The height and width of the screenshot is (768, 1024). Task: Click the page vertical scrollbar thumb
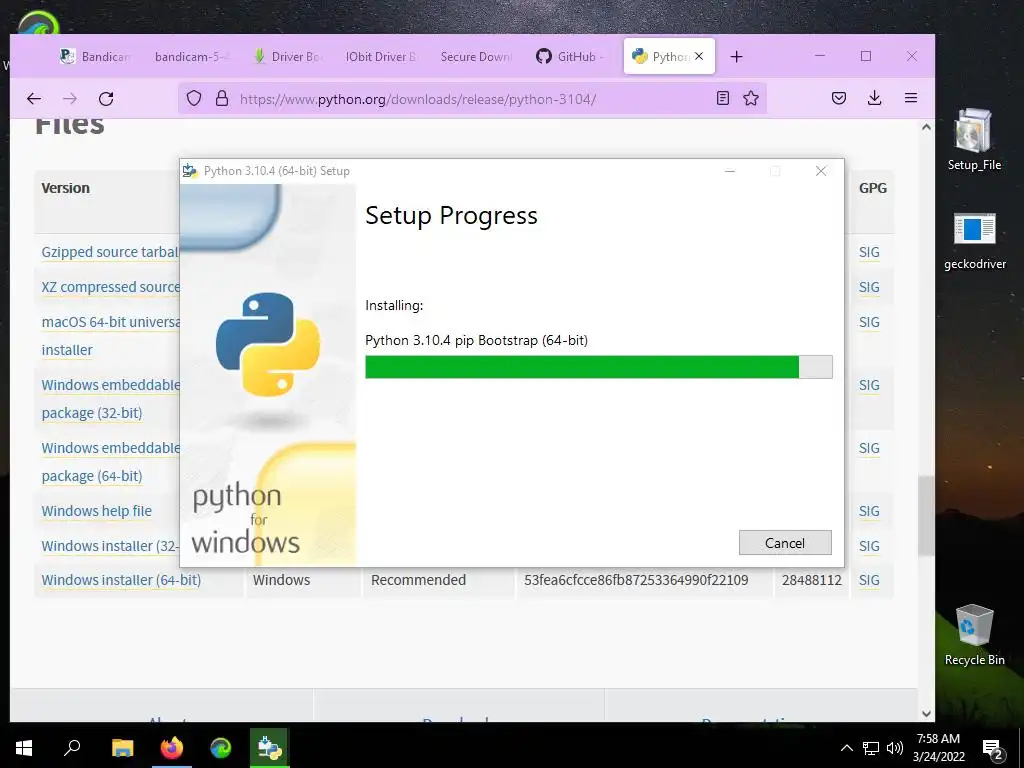click(925, 516)
